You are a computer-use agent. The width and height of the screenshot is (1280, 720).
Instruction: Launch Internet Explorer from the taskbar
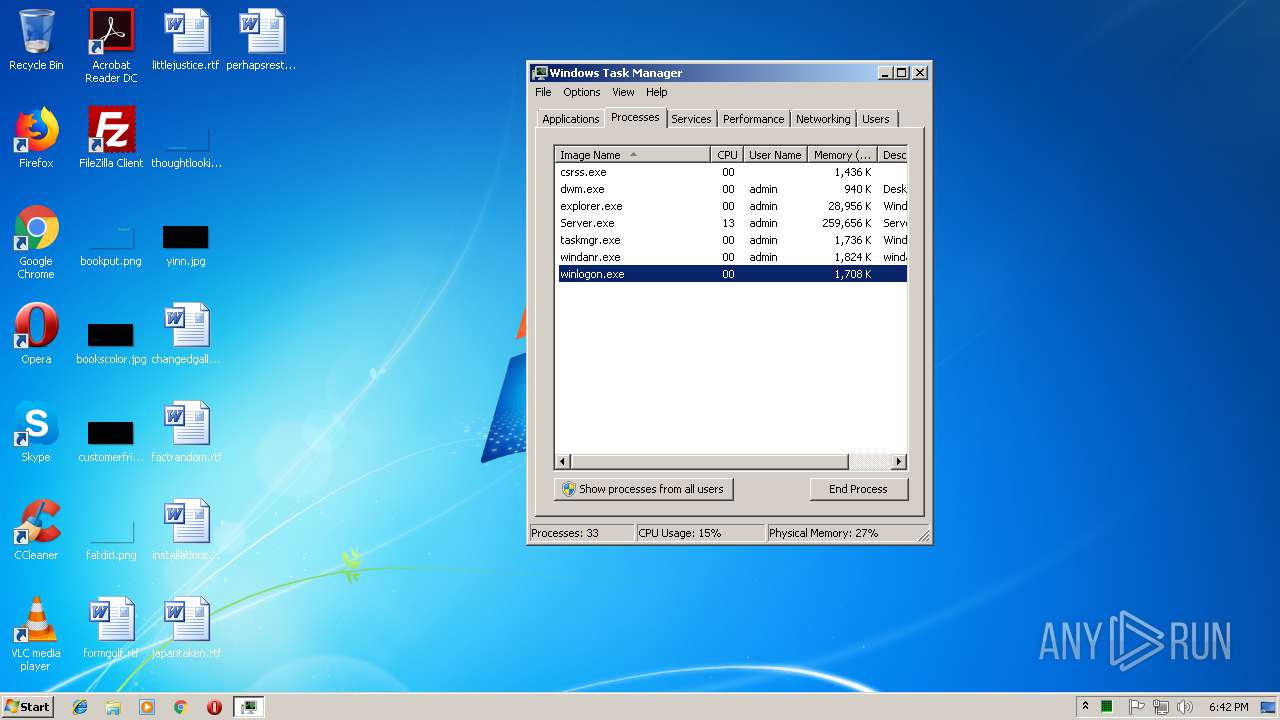click(80, 707)
